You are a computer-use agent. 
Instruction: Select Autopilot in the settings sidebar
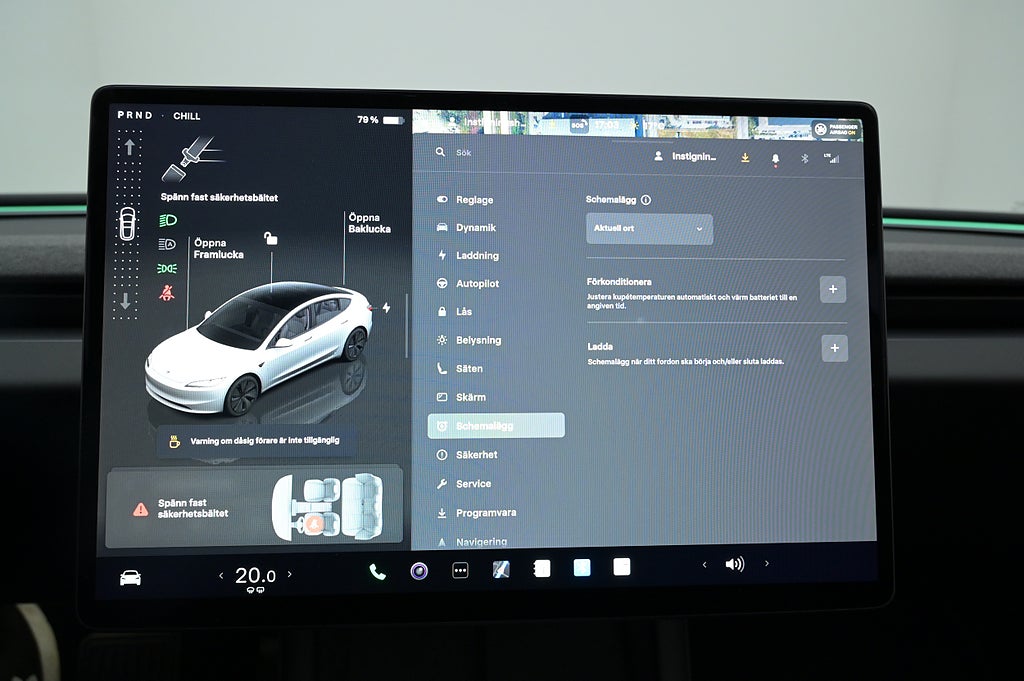[x=477, y=284]
